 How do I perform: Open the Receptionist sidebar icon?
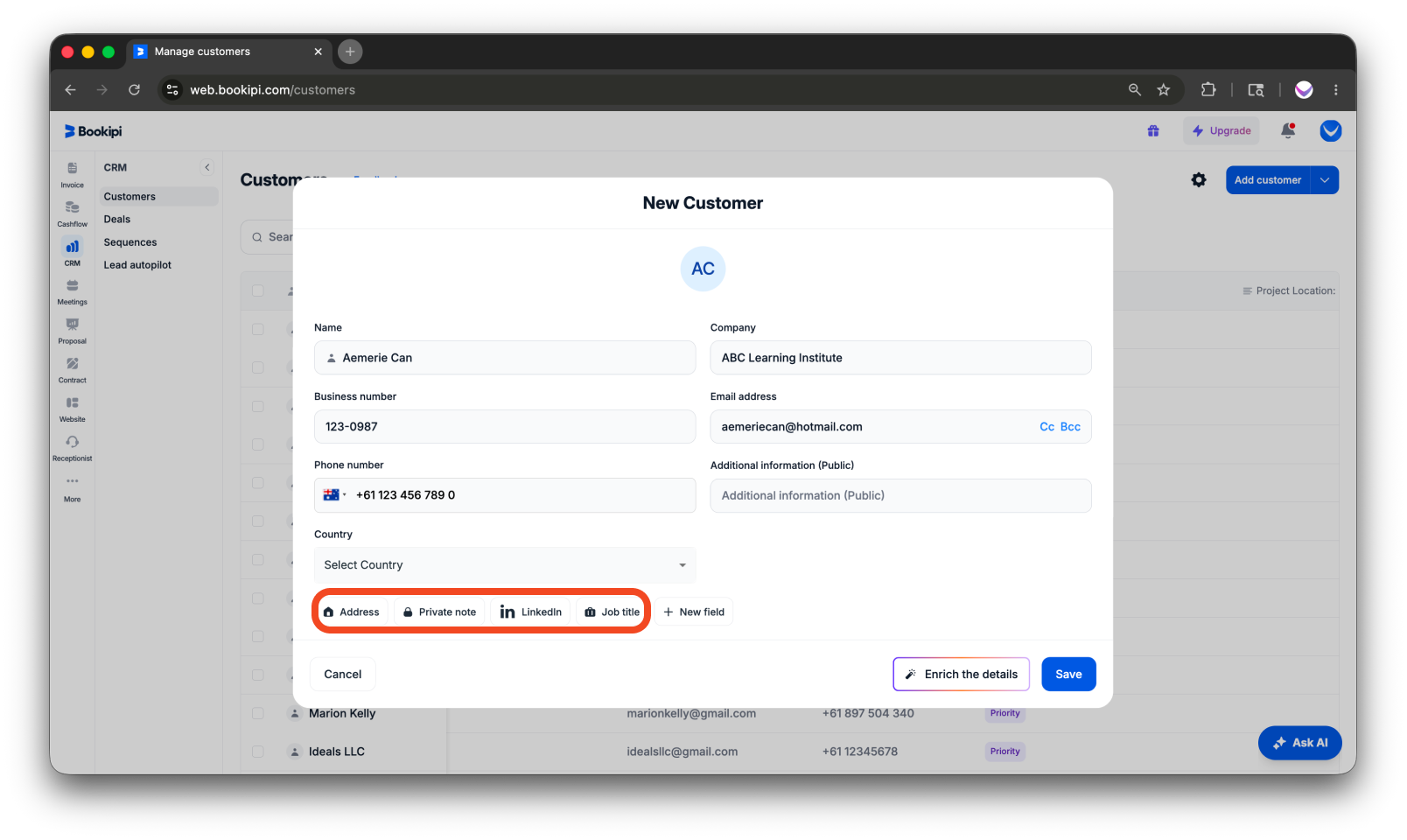coord(73,448)
